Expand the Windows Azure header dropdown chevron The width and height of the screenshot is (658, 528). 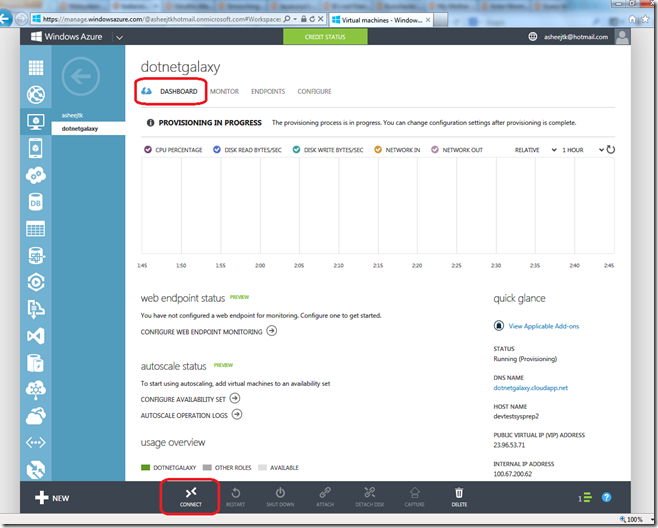pos(119,37)
